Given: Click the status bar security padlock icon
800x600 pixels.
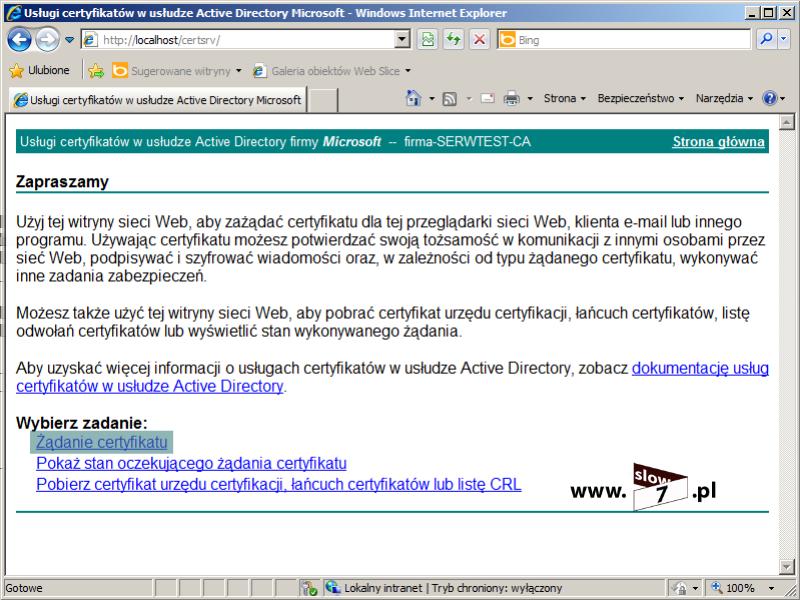Looking at the screenshot, I should click(x=681, y=588).
